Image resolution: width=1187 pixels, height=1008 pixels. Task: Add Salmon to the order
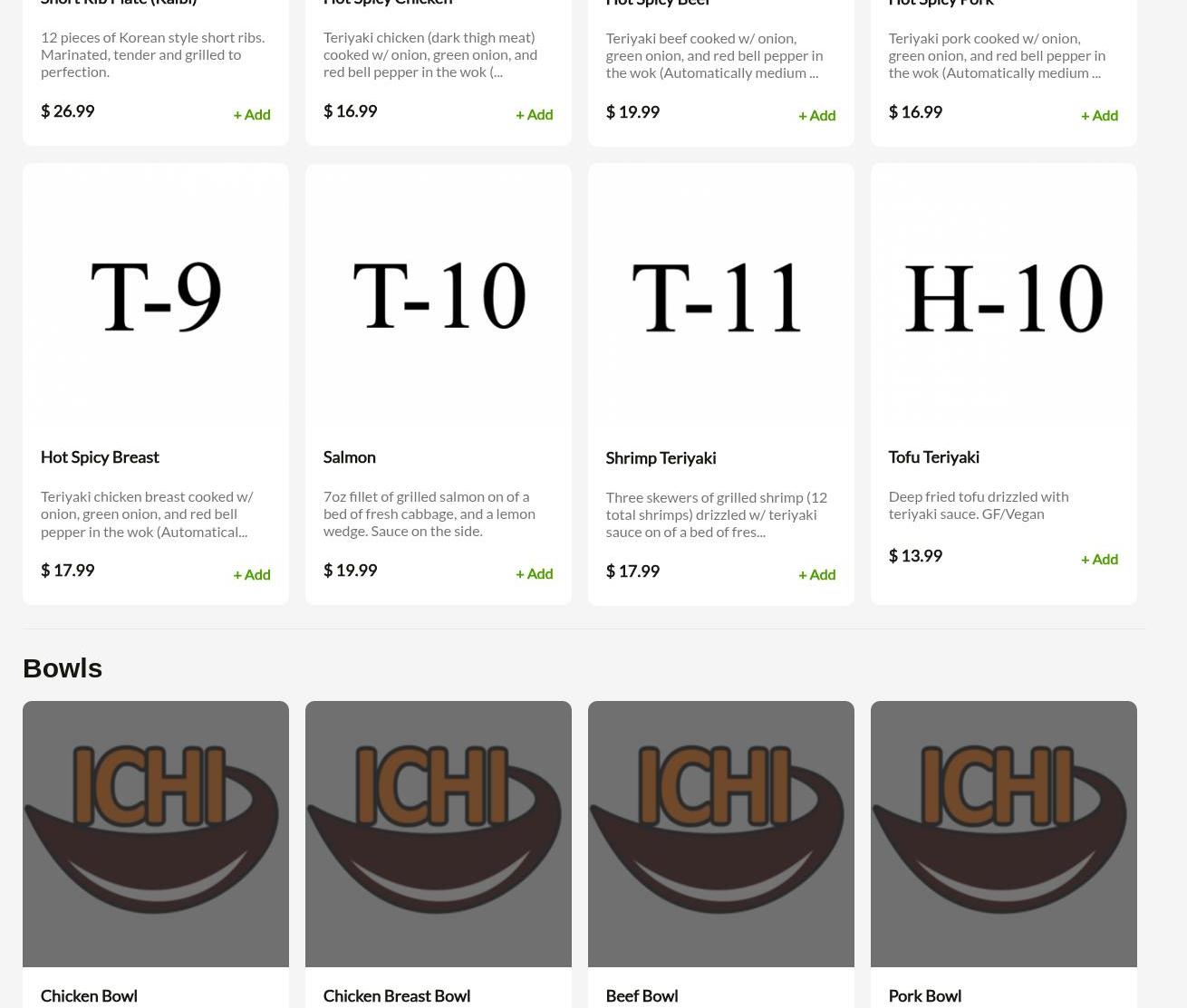click(x=535, y=573)
